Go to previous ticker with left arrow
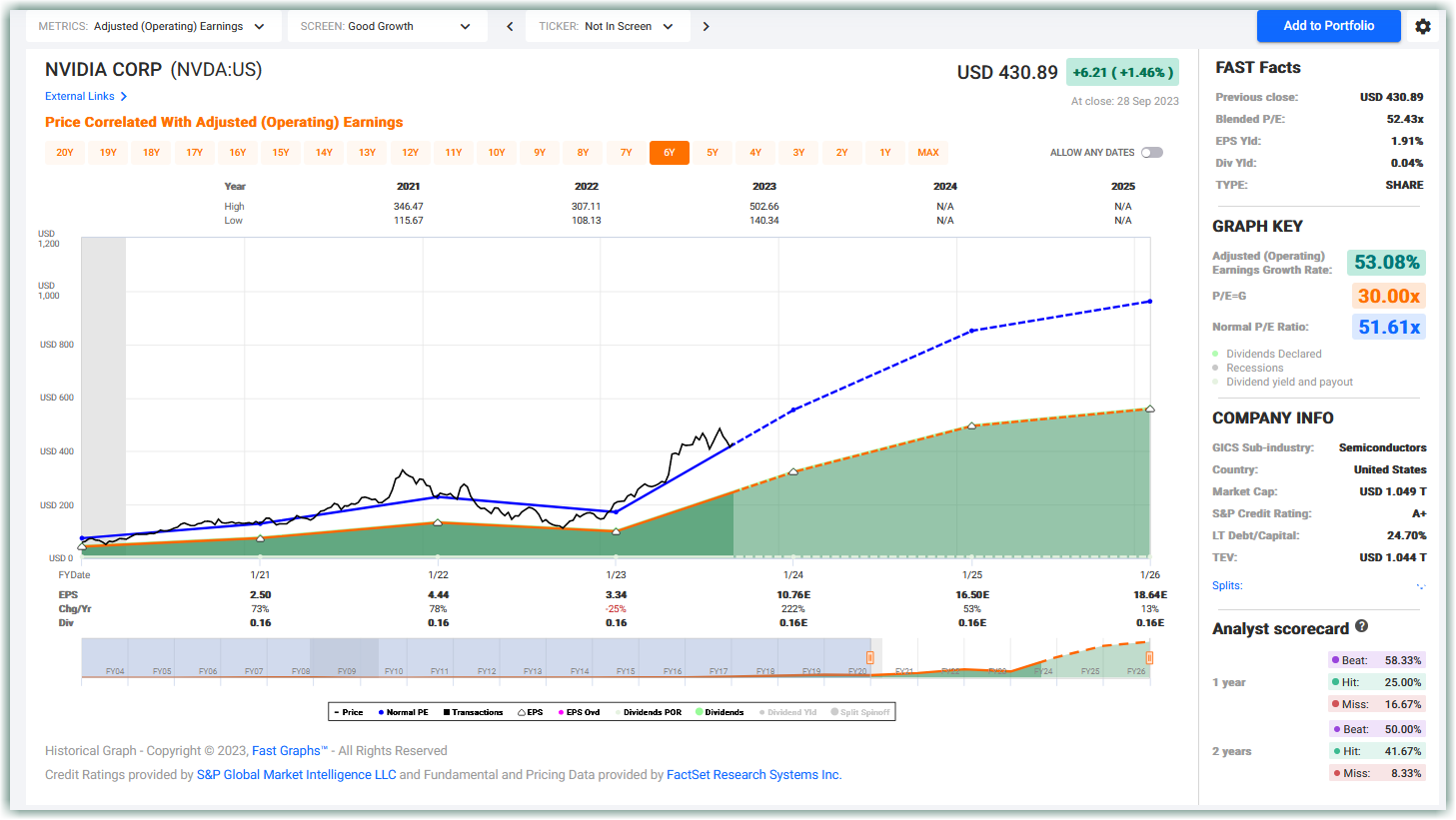 pyautogui.click(x=510, y=27)
